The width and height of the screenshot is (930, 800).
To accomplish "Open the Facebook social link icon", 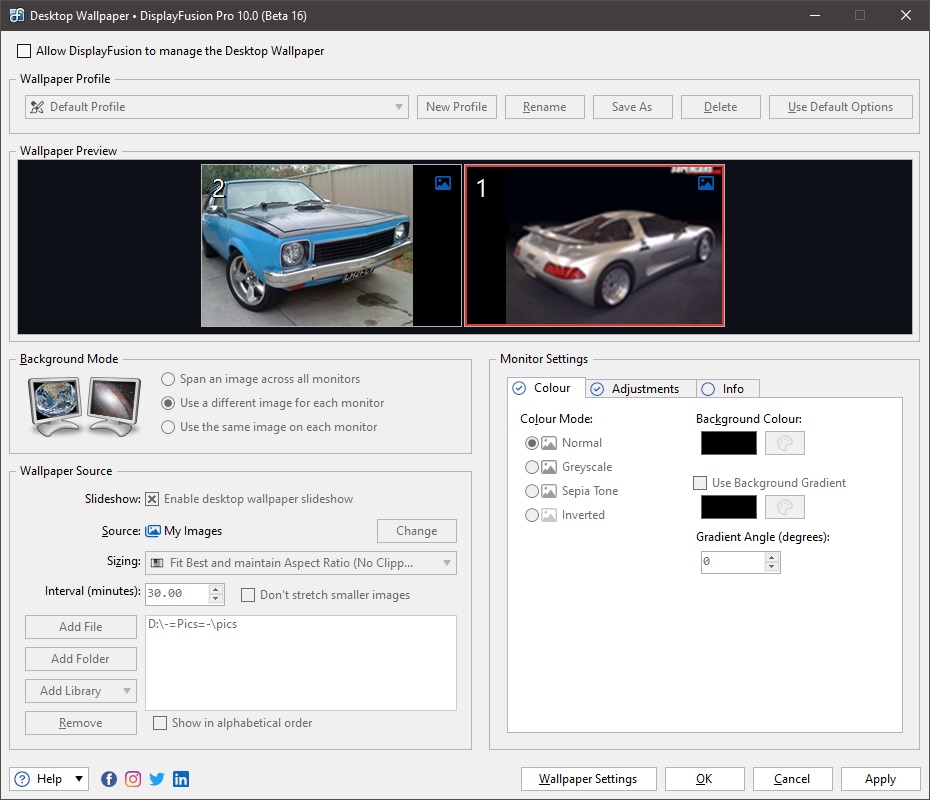I will click(x=109, y=779).
